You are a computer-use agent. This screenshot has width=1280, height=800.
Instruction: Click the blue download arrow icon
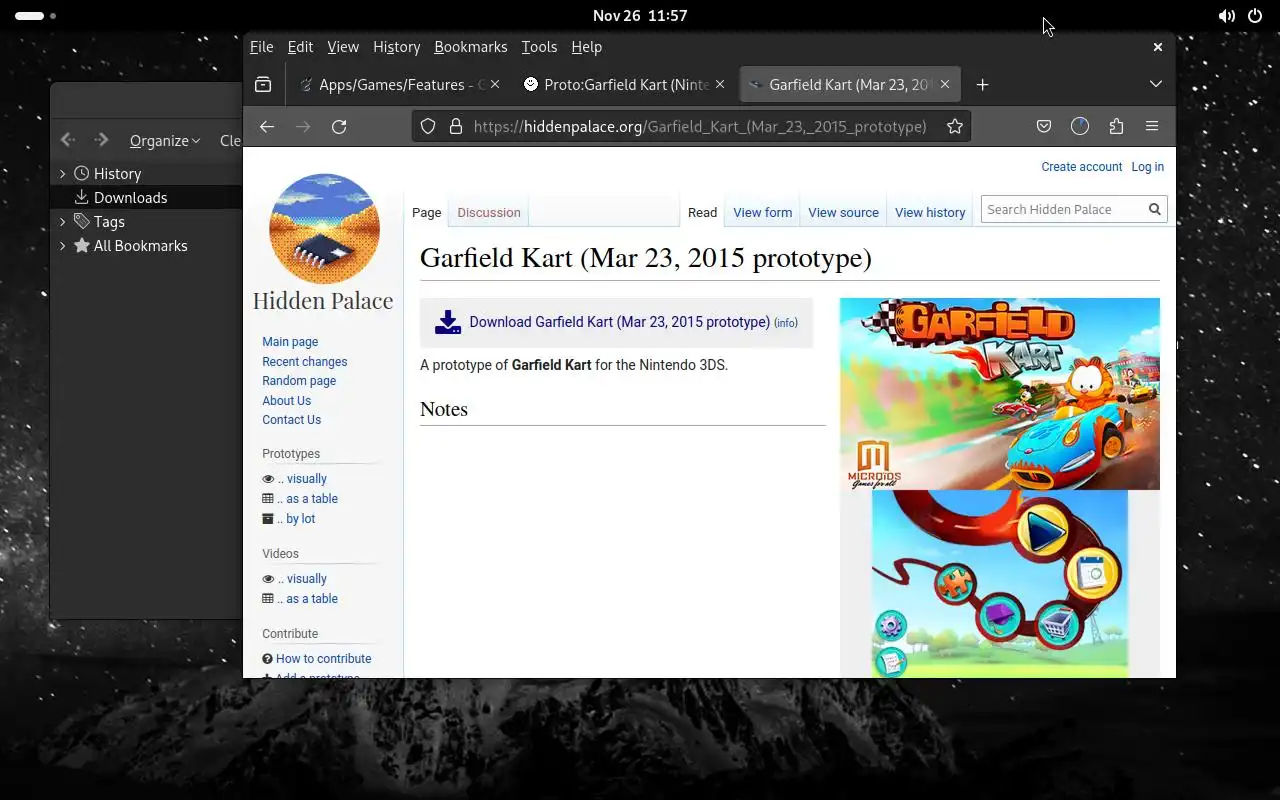(x=448, y=322)
